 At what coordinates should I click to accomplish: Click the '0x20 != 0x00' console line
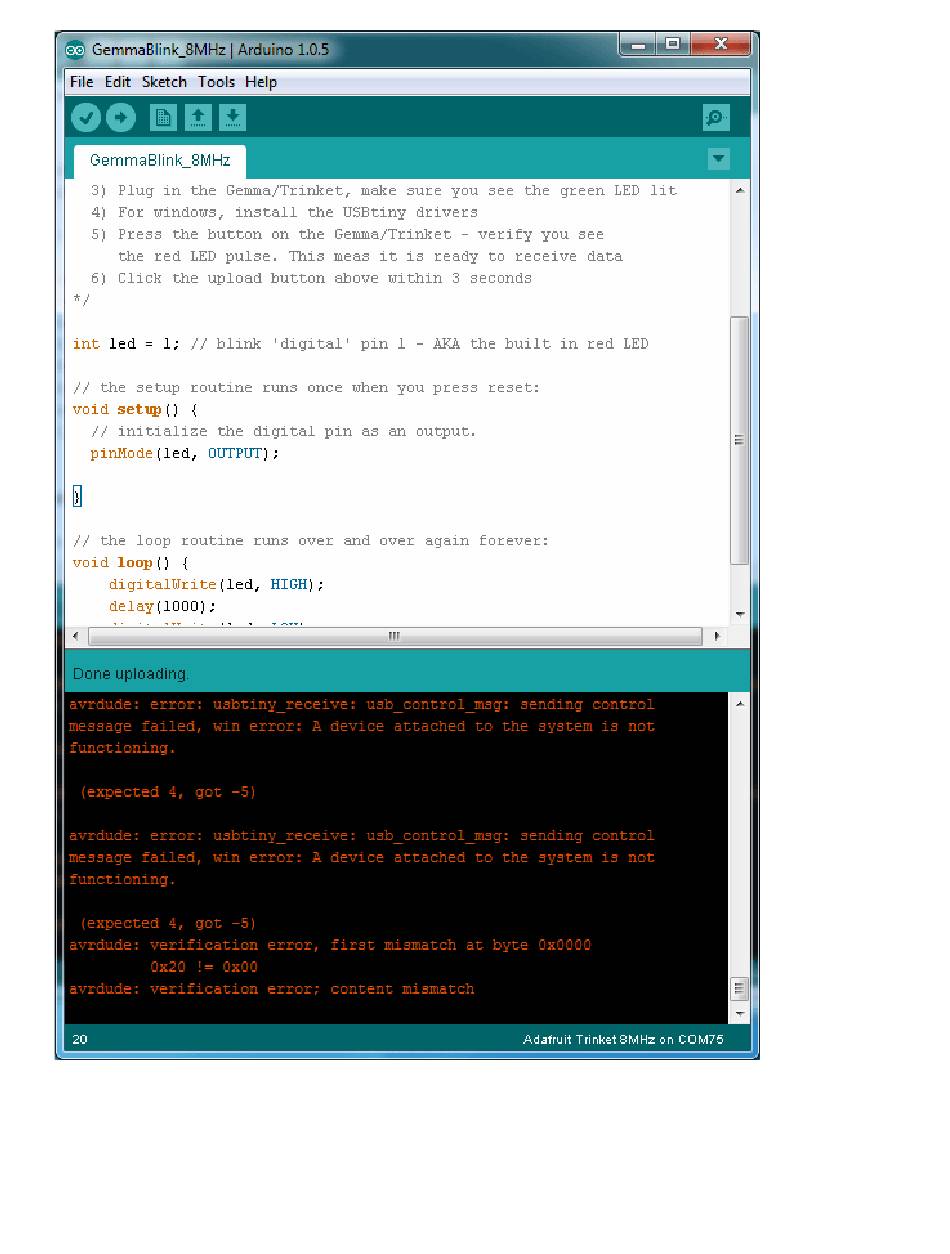204,967
